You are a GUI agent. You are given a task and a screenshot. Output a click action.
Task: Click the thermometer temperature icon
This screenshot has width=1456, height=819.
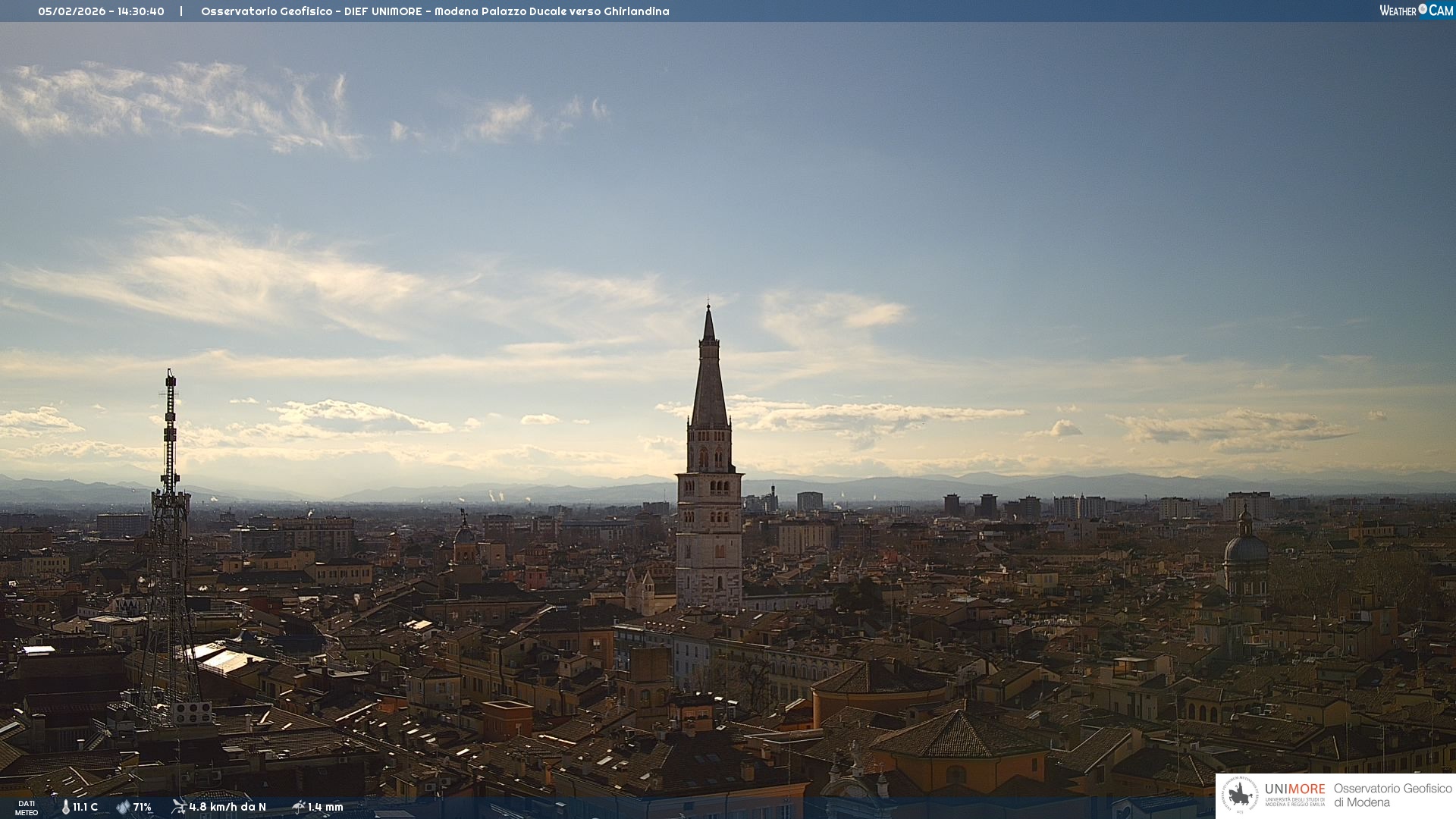(66, 807)
